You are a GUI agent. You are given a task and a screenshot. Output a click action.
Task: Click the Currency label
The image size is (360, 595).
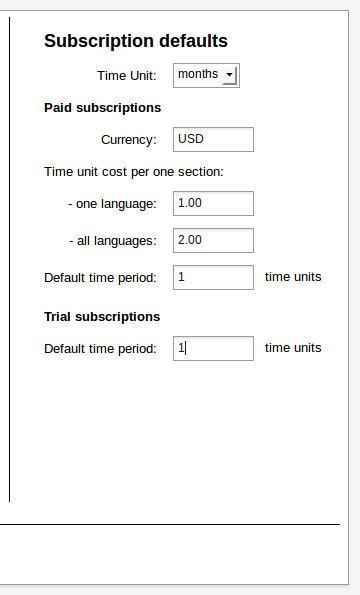[x=129, y=140]
